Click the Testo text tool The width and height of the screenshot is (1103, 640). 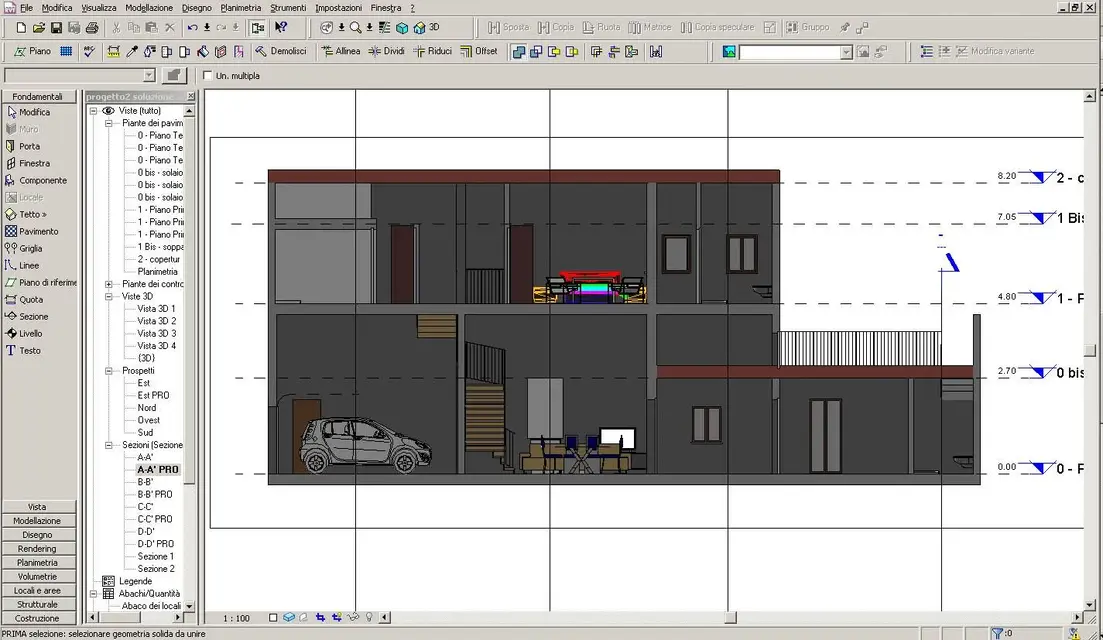point(23,350)
